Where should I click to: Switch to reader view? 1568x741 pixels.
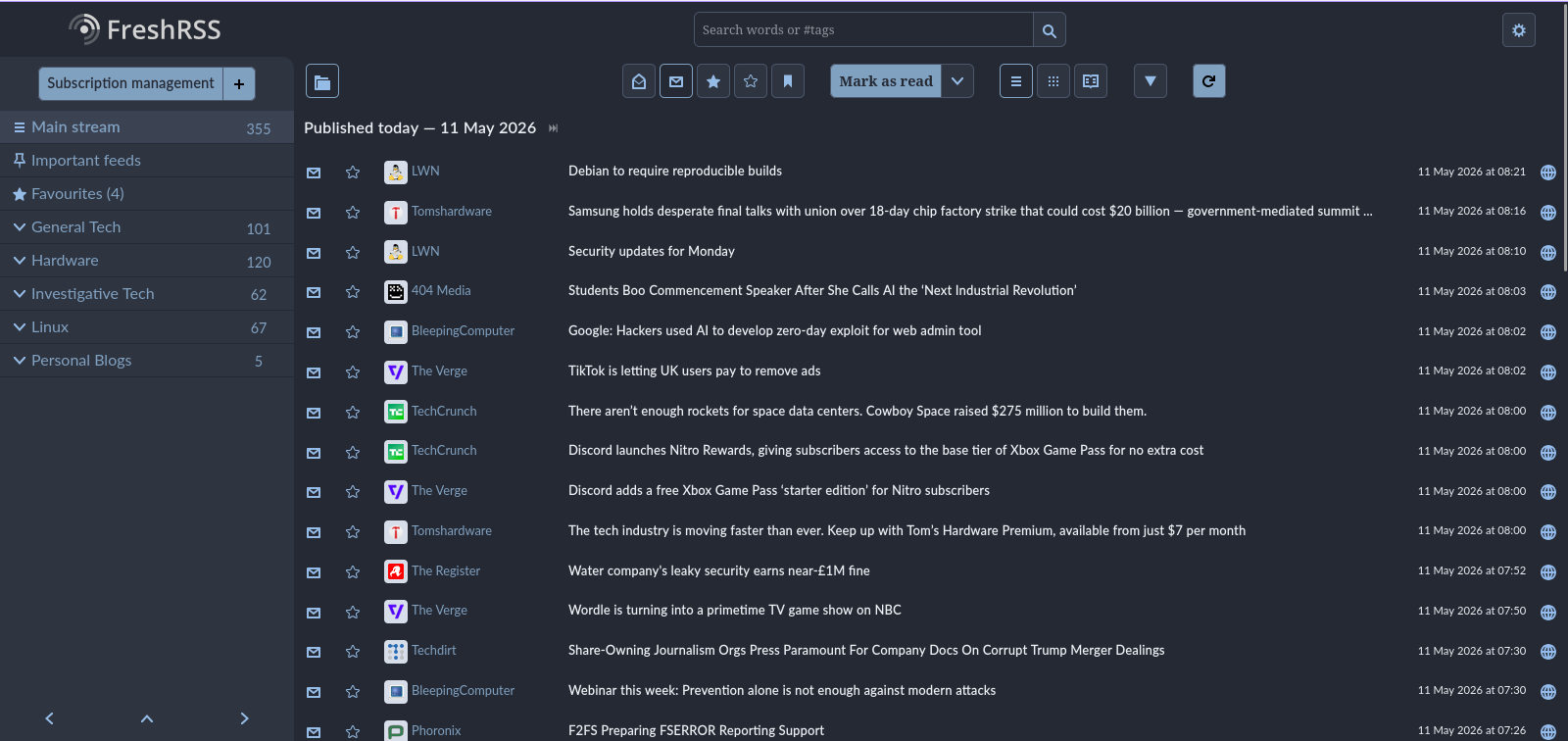tap(1091, 81)
